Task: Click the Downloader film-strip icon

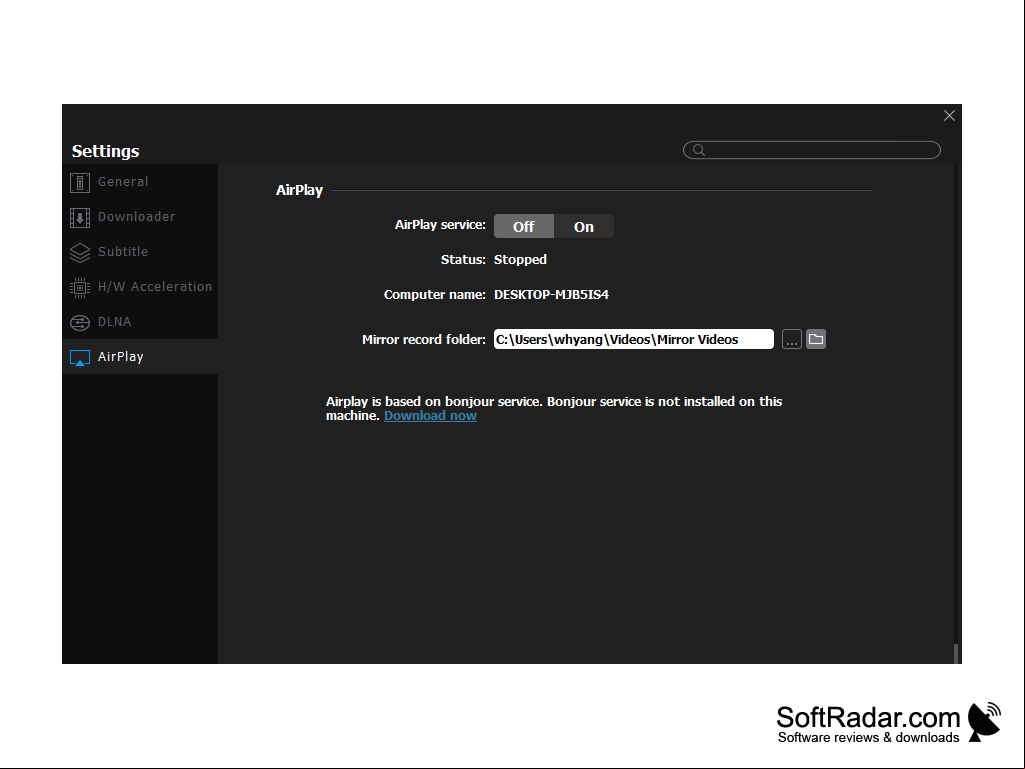Action: [x=80, y=218]
